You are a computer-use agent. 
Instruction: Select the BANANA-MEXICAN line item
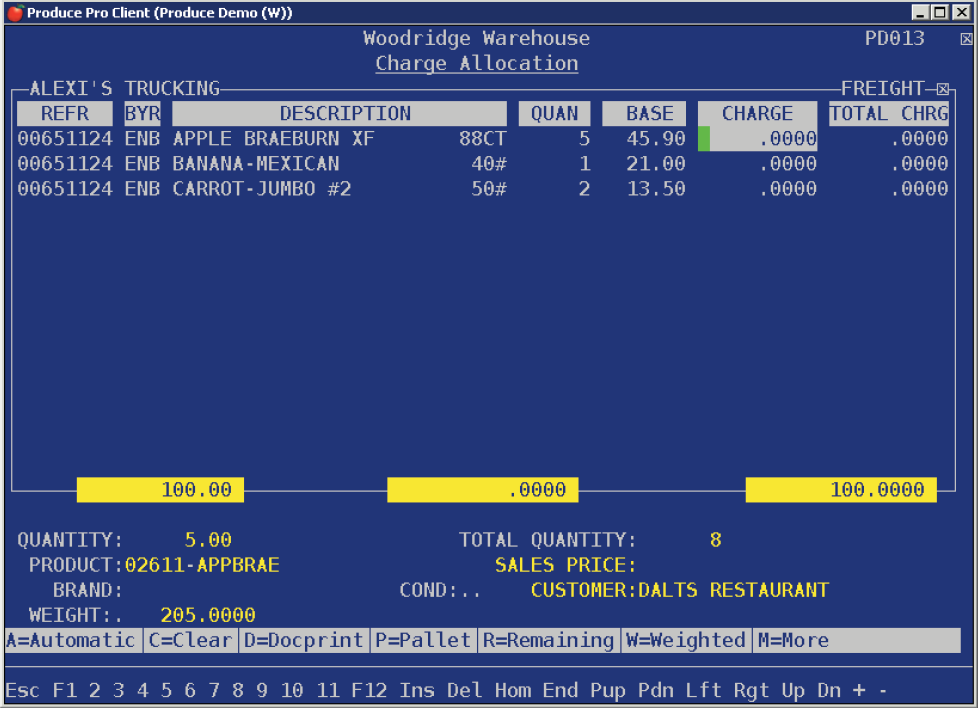tap(483, 163)
